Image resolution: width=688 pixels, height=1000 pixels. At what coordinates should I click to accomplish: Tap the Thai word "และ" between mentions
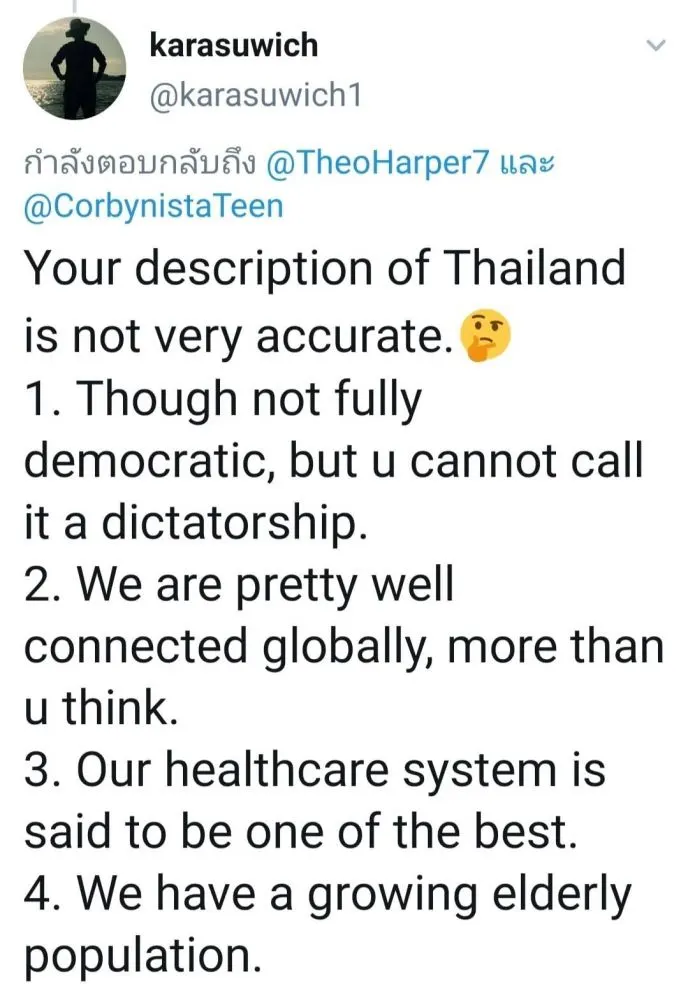[526, 163]
